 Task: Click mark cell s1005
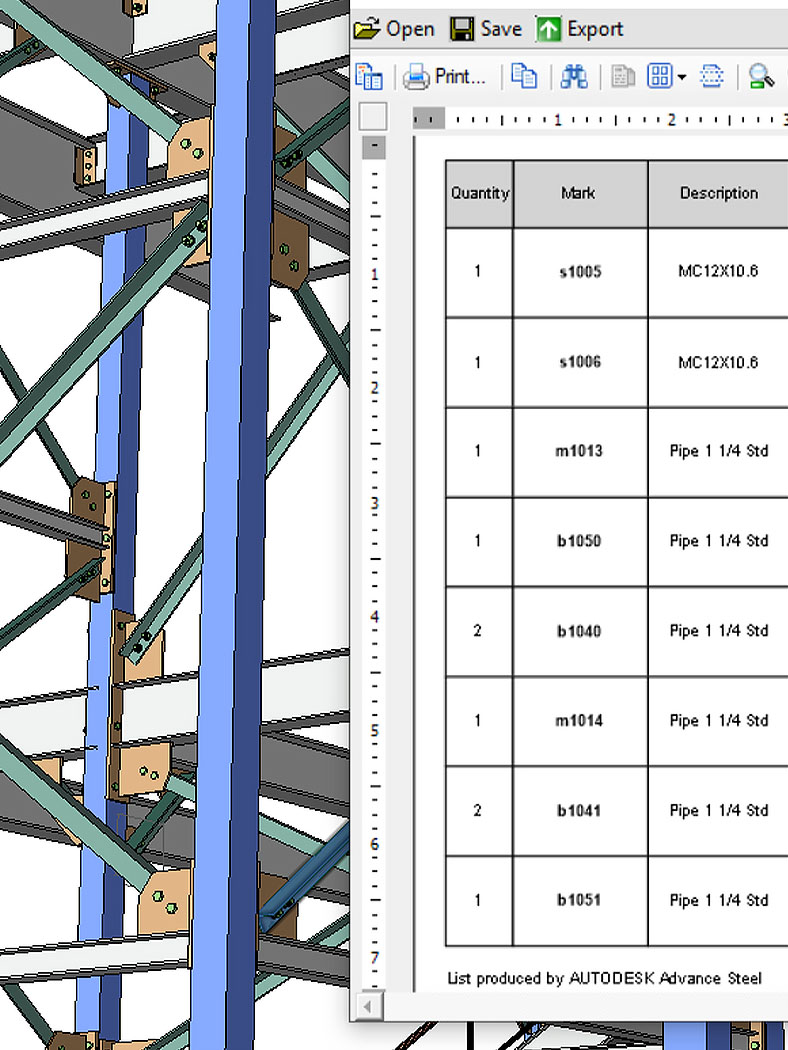[x=580, y=272]
